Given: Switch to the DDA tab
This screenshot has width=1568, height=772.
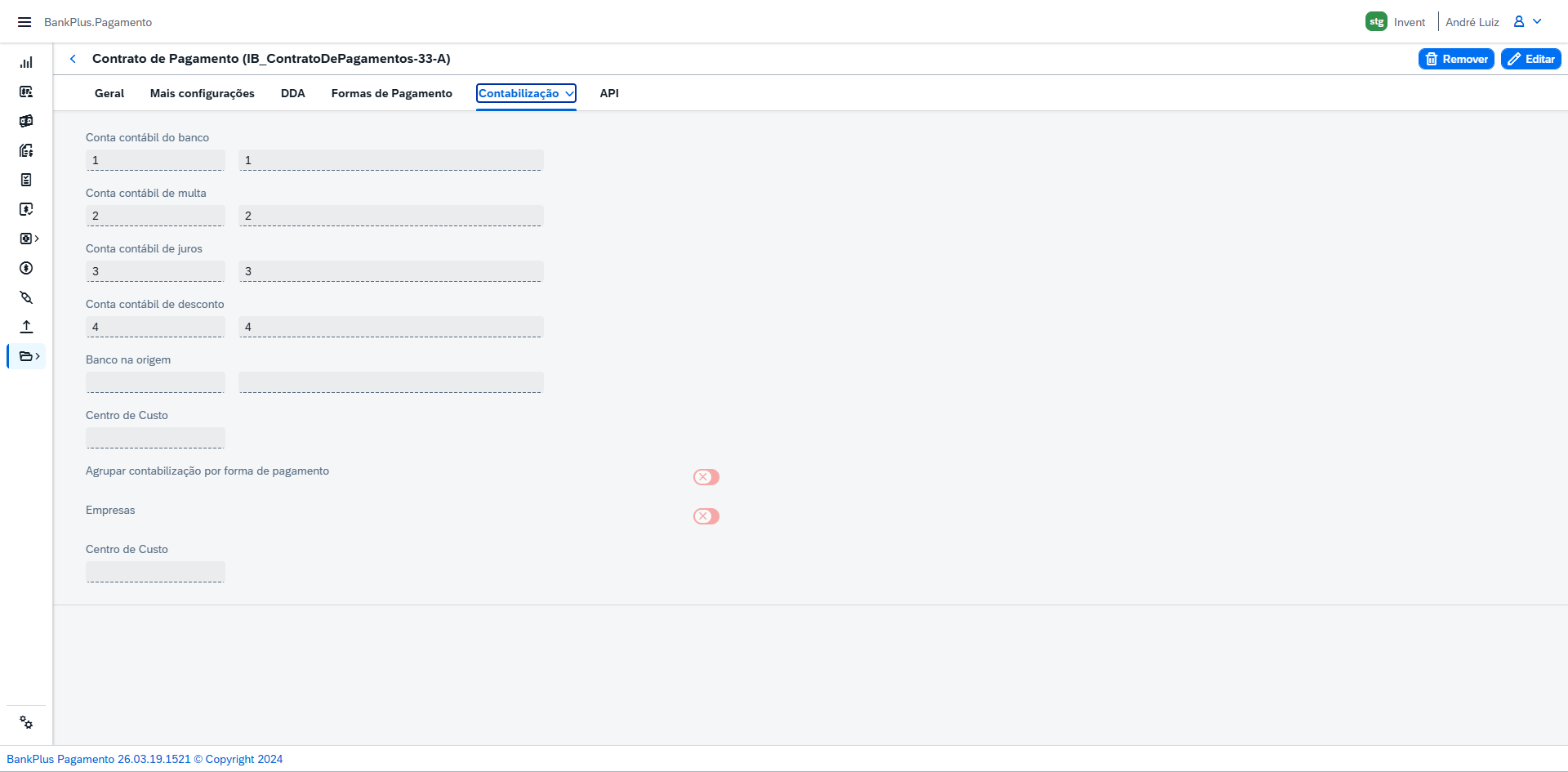Looking at the screenshot, I should tap(293, 93).
